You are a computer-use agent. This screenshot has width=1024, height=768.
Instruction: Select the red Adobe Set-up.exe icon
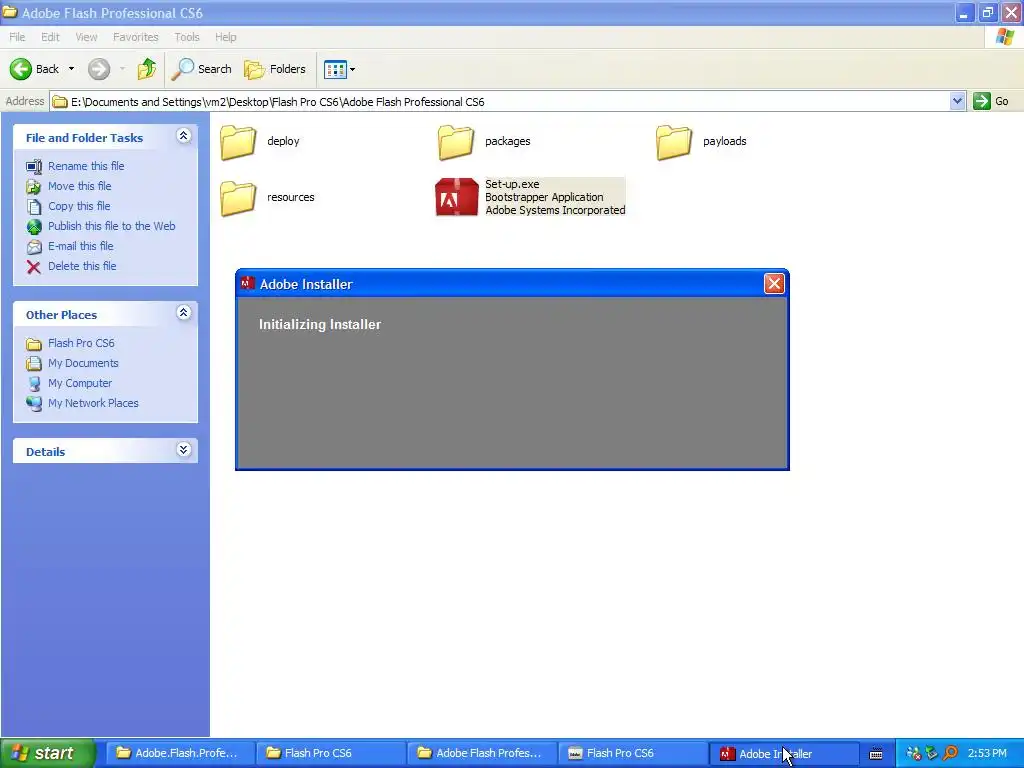[456, 197]
